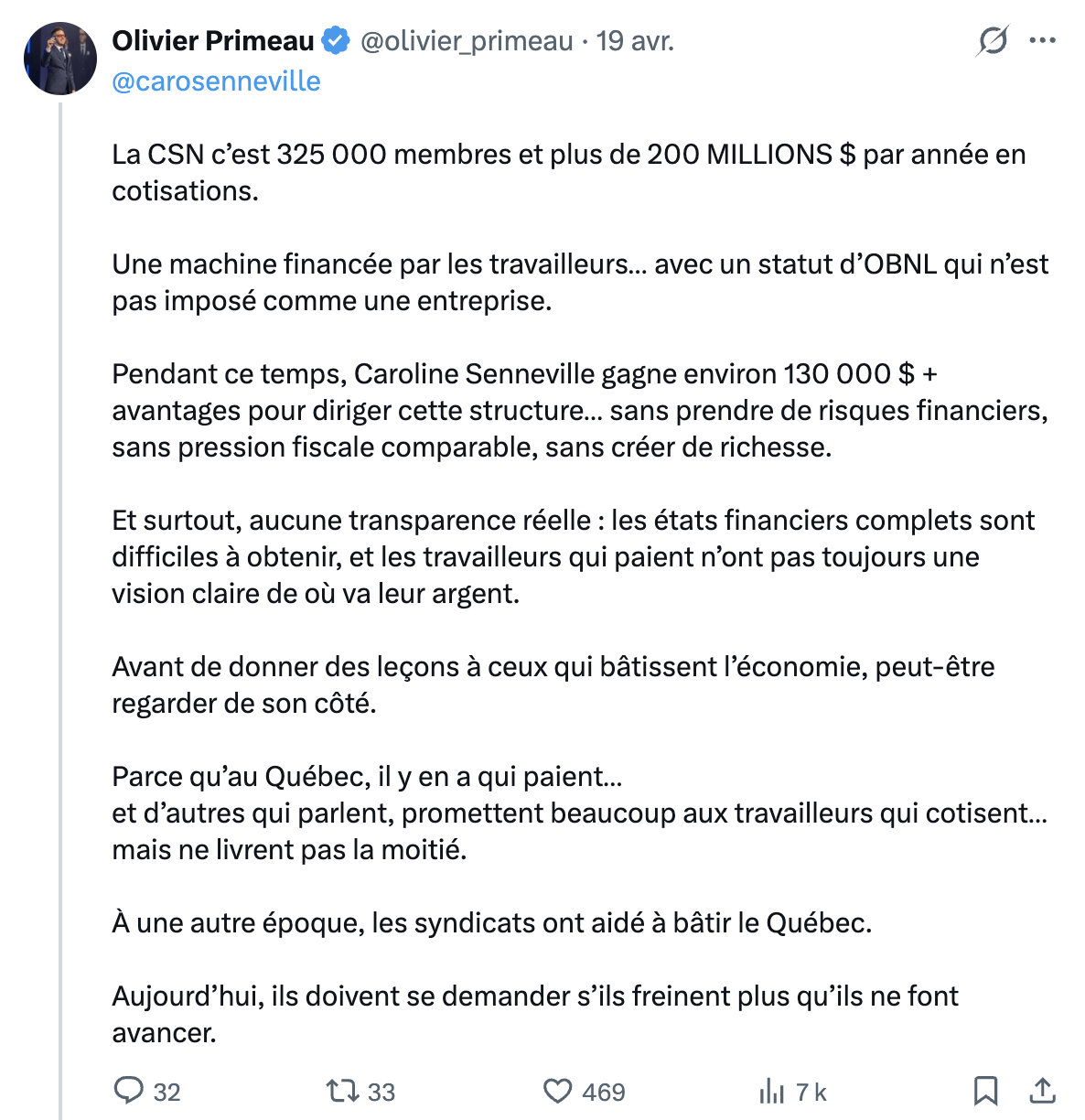This screenshot has width=1085, height=1120.
Task: Click the Olivier Primeau display name
Action: (213, 41)
